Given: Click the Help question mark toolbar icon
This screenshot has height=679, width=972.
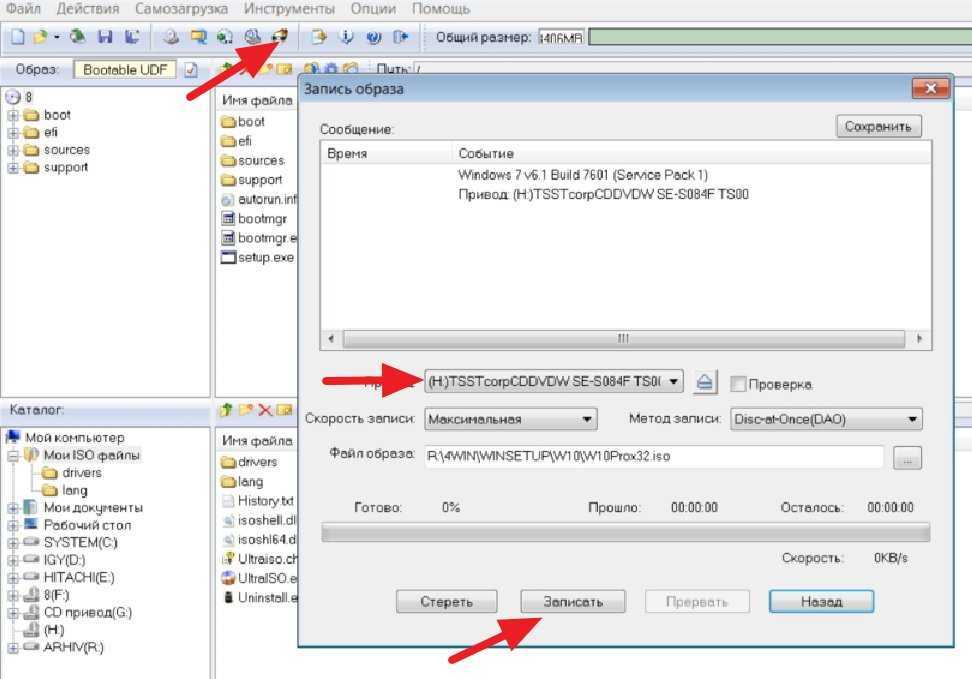Looking at the screenshot, I should click(373, 37).
